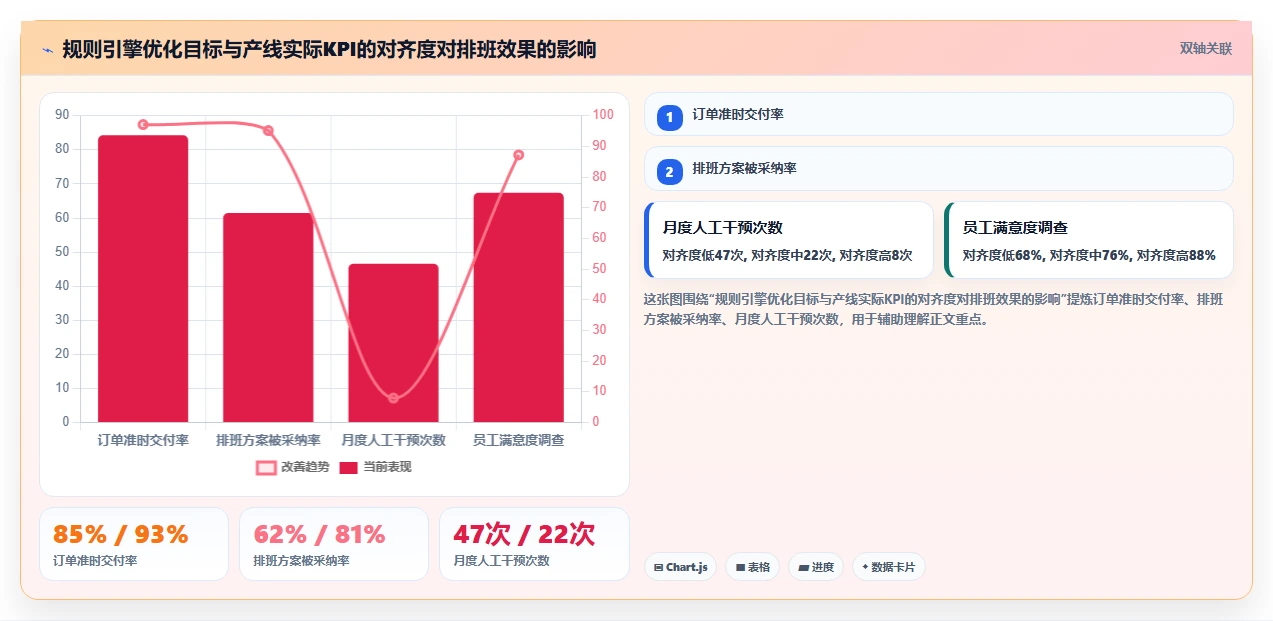Click the diamond icon on 数据卡片 tag

(865, 567)
